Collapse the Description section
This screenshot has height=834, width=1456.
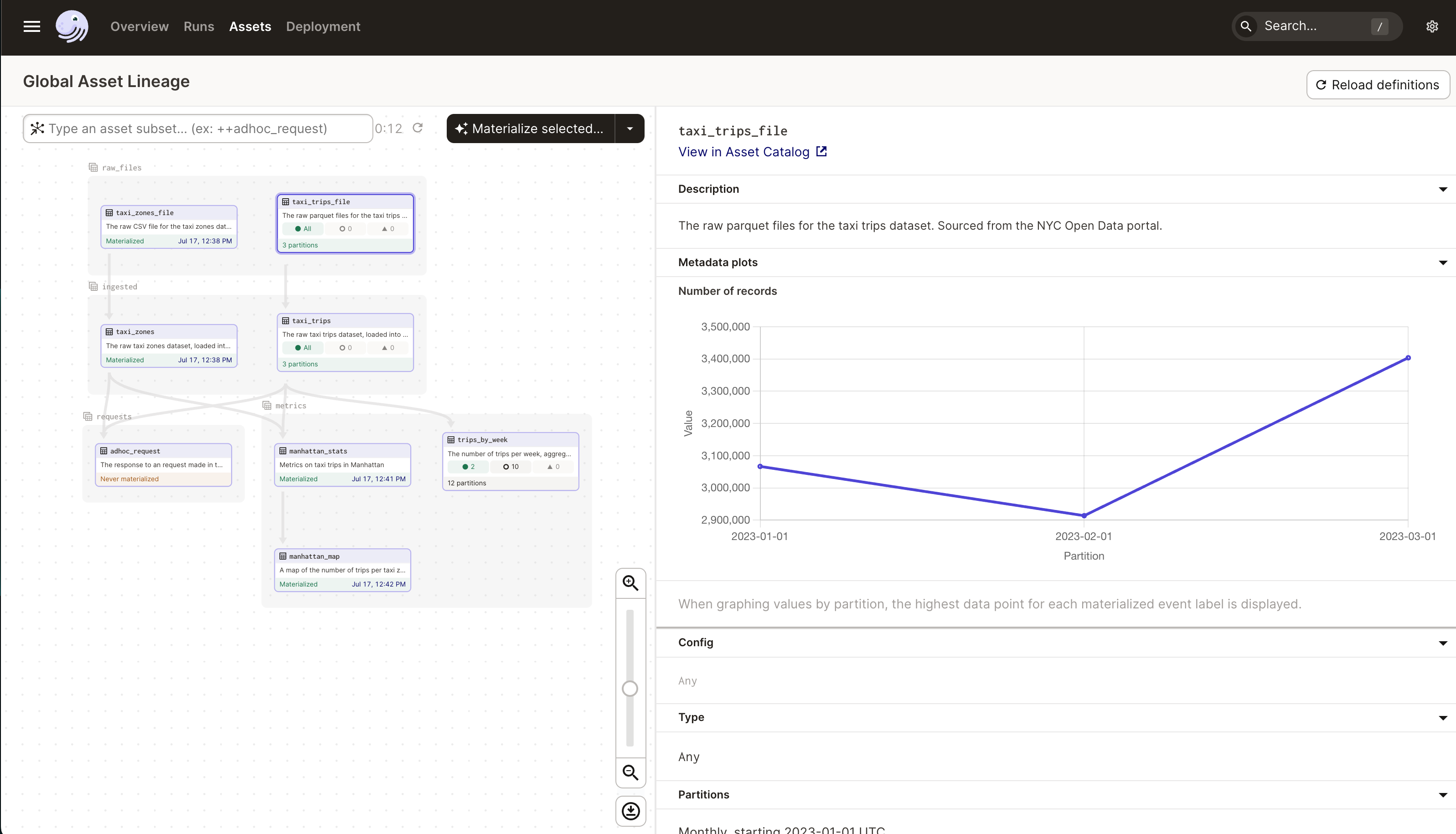[x=1442, y=189]
